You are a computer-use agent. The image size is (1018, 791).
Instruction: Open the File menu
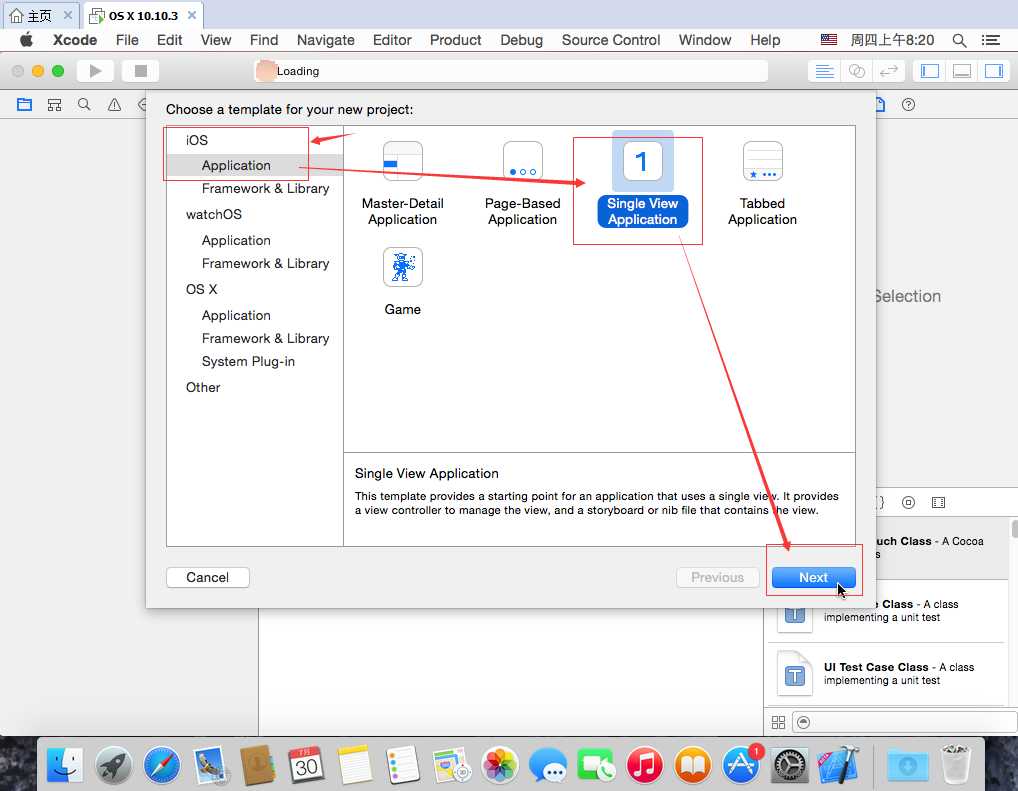127,40
